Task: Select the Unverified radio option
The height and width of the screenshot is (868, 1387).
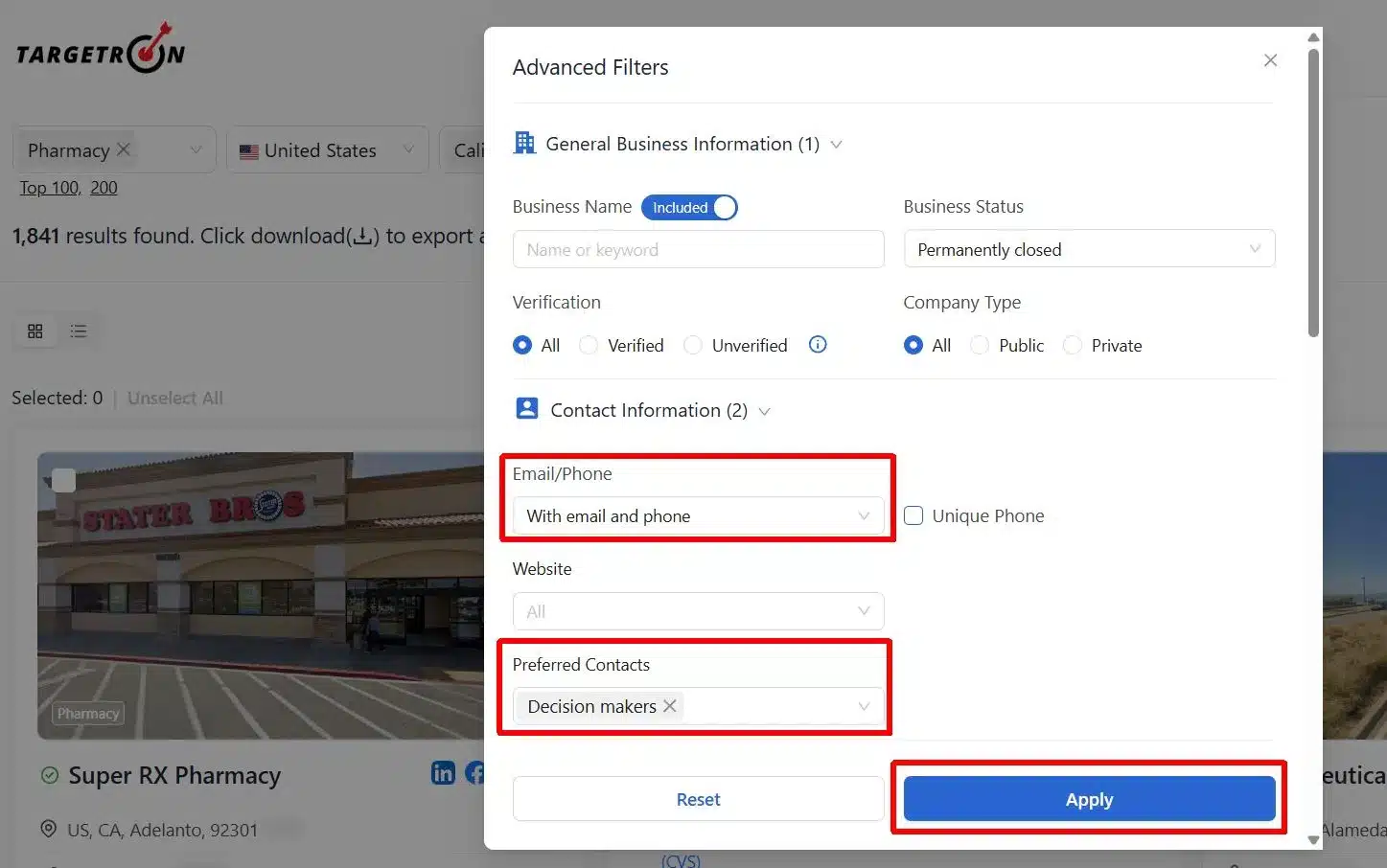Action: click(x=693, y=345)
